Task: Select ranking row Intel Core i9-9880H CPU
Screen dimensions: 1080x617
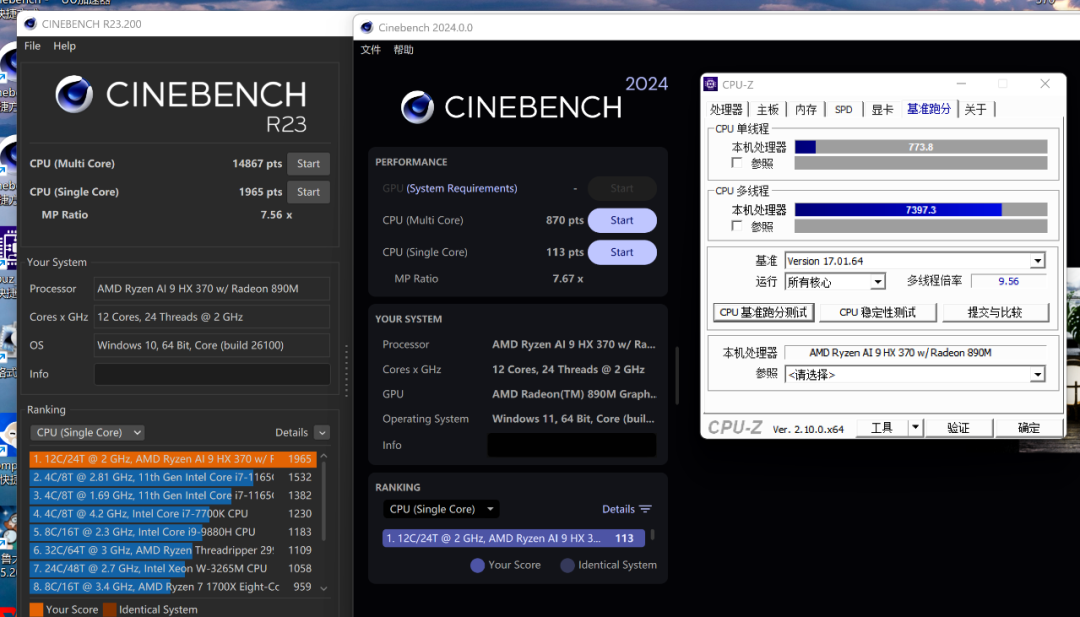Action: tap(173, 532)
